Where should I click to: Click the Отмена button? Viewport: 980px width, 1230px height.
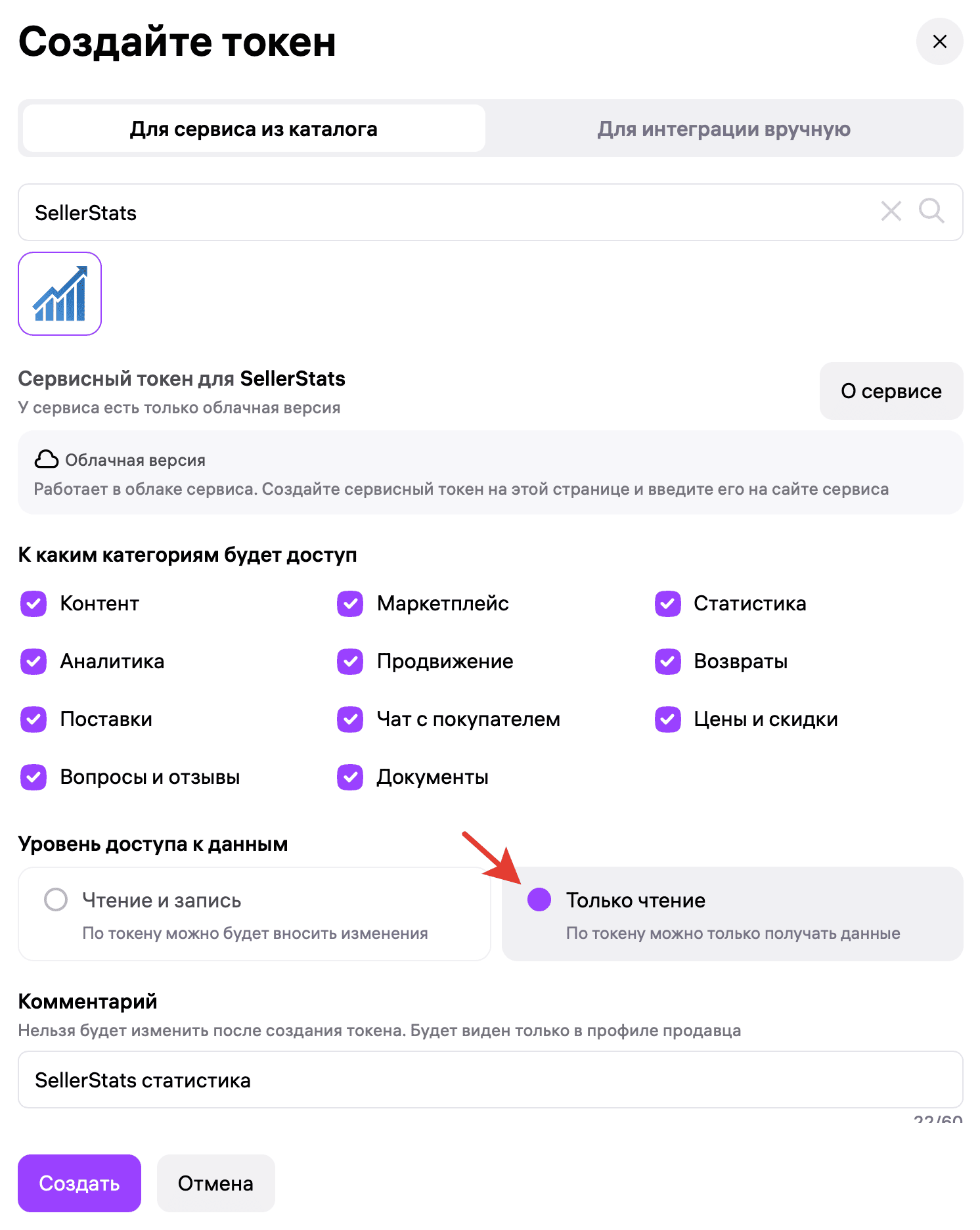point(215,1183)
